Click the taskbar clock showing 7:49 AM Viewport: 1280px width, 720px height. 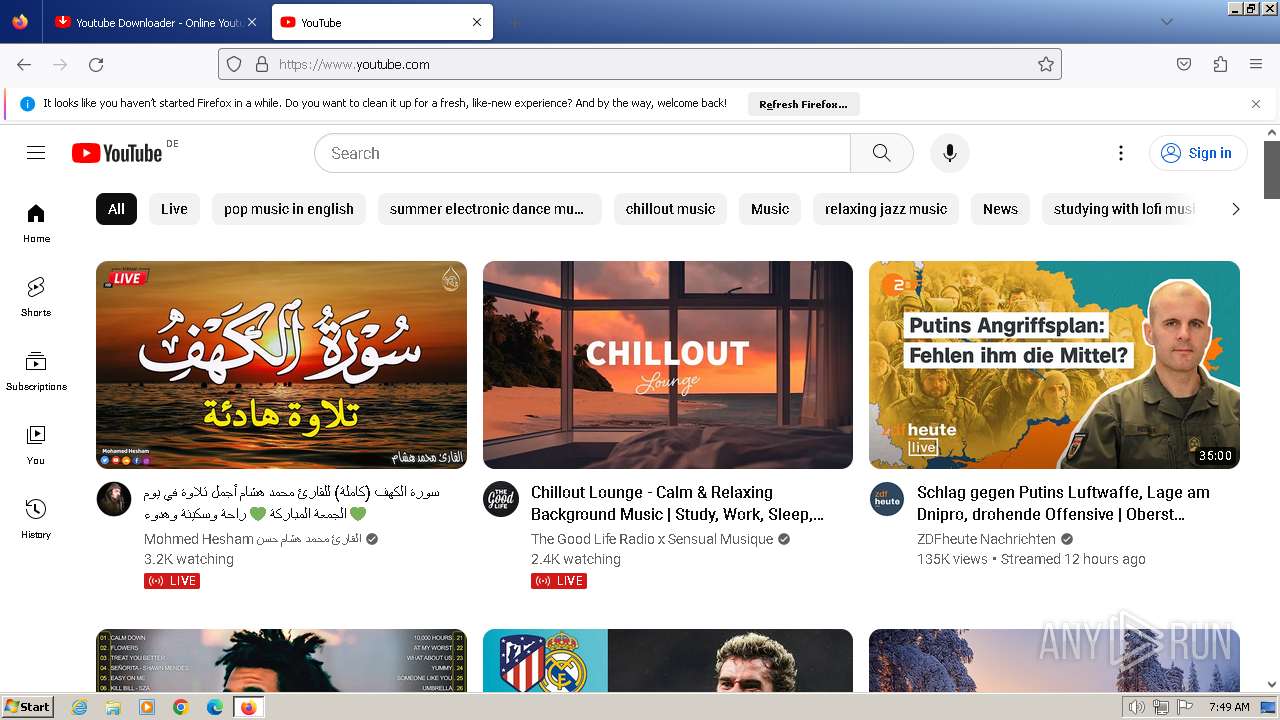[1229, 707]
